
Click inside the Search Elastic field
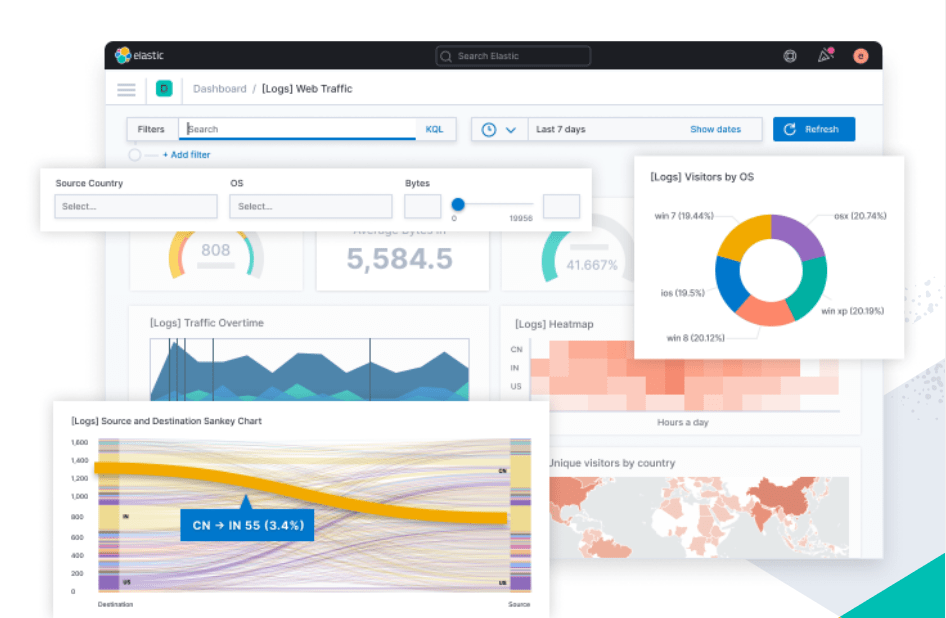(512, 56)
